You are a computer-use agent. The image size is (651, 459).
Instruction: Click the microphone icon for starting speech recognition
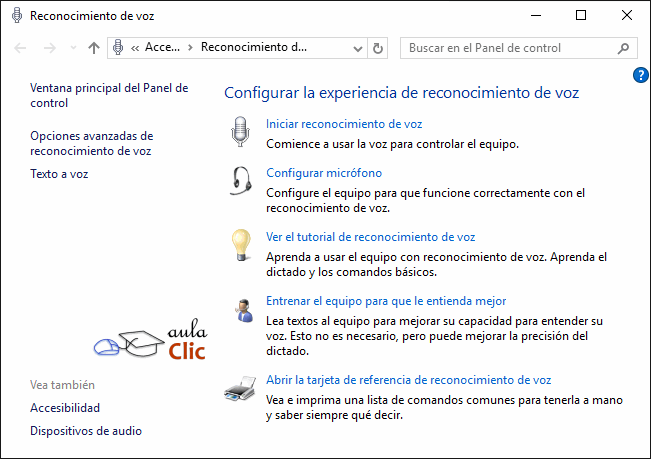click(239, 132)
